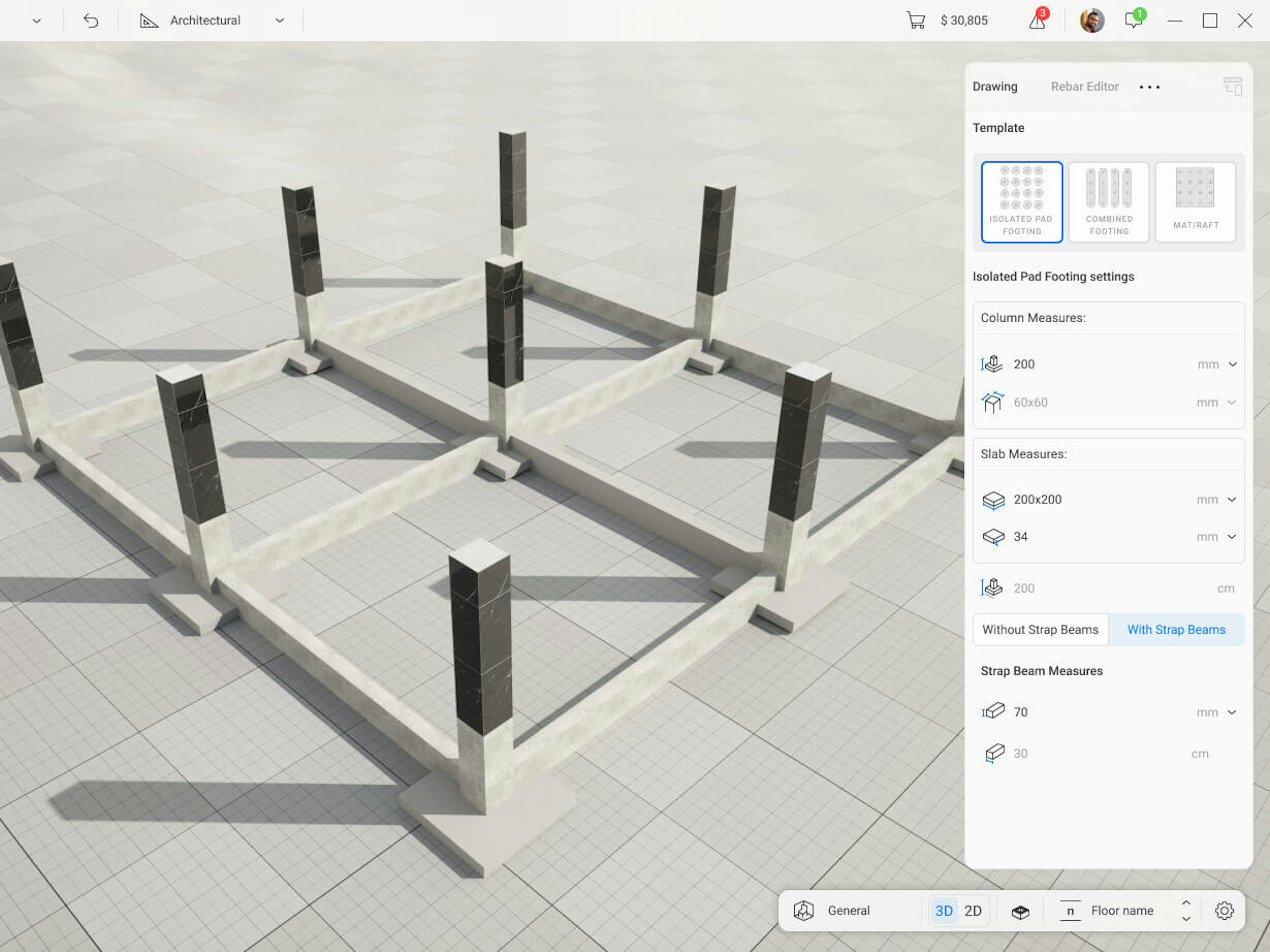This screenshot has width=1270, height=952.
Task: Switch to the Drawing tab
Action: 995,87
